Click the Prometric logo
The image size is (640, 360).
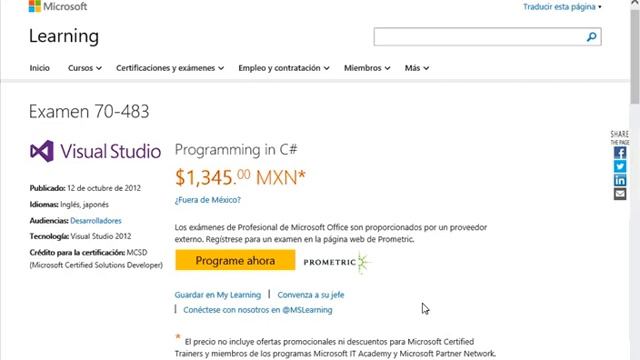(336, 262)
